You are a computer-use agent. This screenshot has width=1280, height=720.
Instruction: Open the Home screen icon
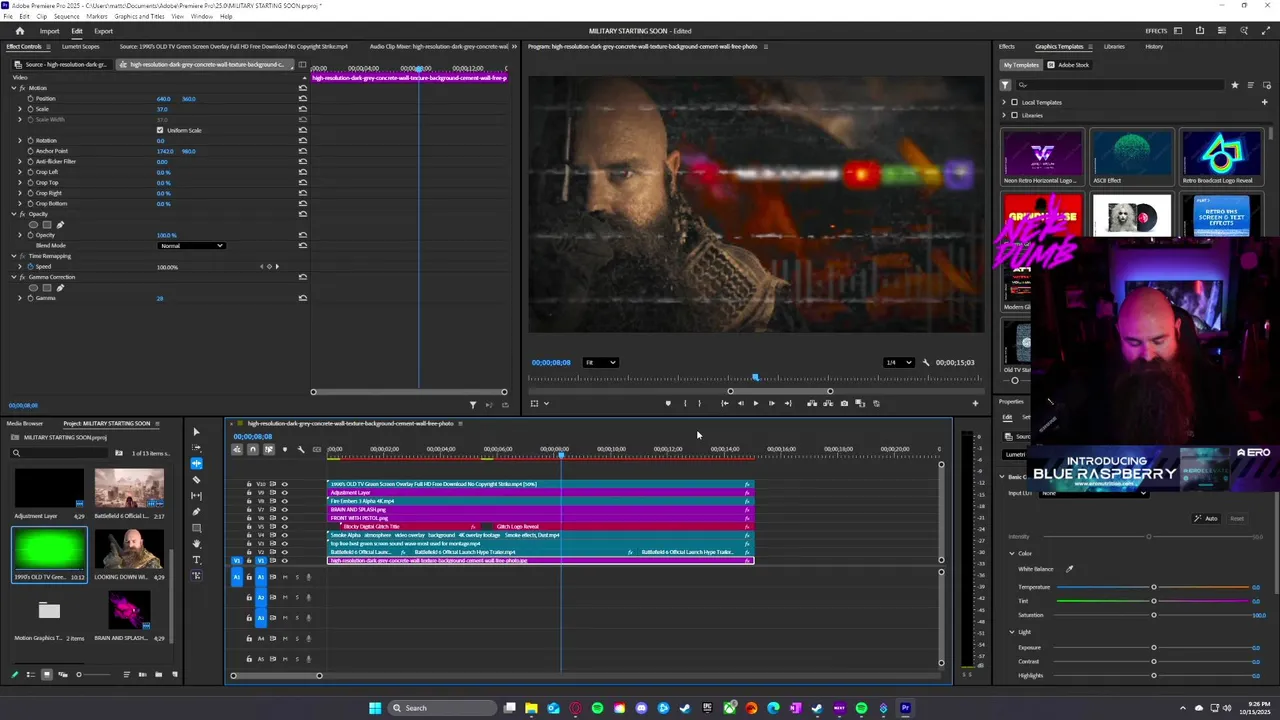[x=18, y=31]
